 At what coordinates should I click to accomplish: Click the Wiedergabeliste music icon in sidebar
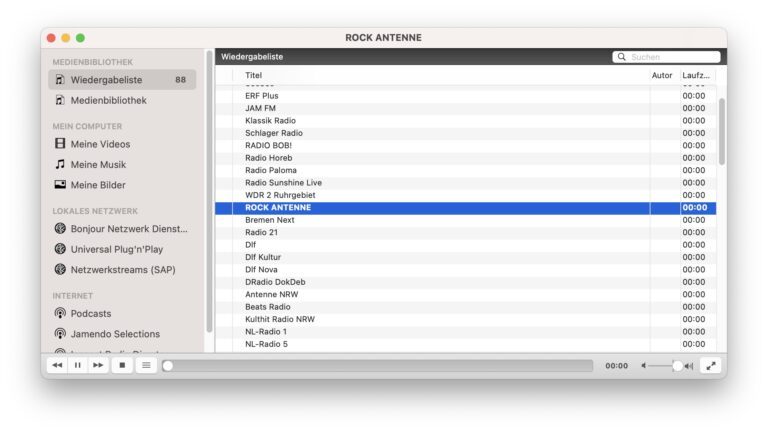[60, 79]
